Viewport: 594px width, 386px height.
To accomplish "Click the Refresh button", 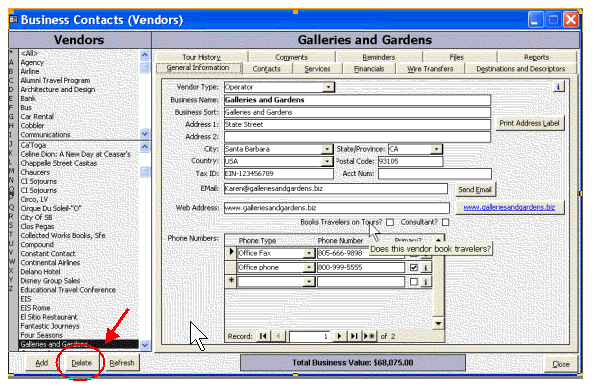I will click(122, 363).
